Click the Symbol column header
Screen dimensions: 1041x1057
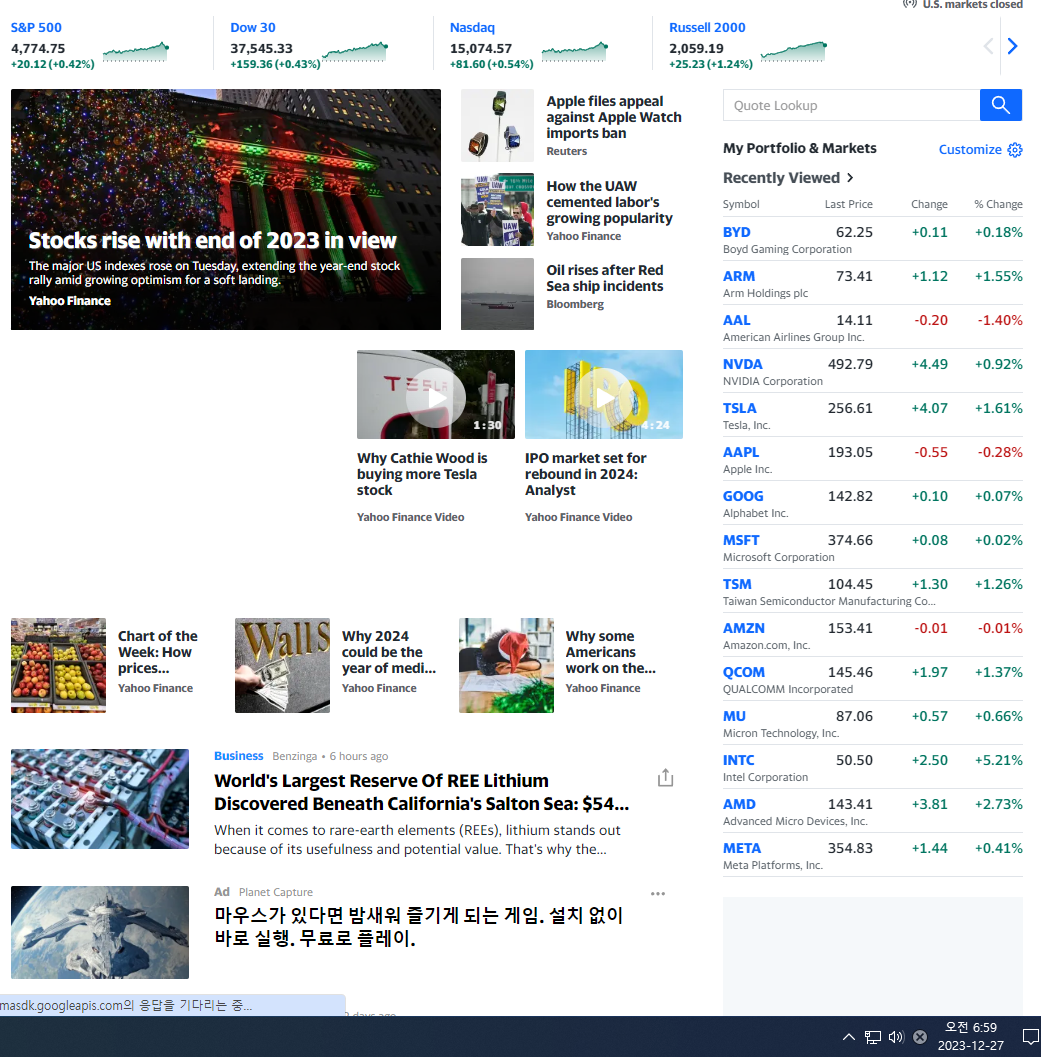741,204
